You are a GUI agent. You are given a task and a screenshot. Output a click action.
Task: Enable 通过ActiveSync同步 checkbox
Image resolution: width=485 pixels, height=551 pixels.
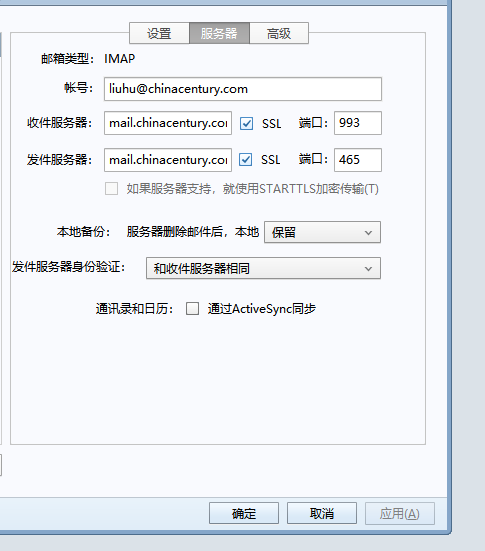[192, 309]
